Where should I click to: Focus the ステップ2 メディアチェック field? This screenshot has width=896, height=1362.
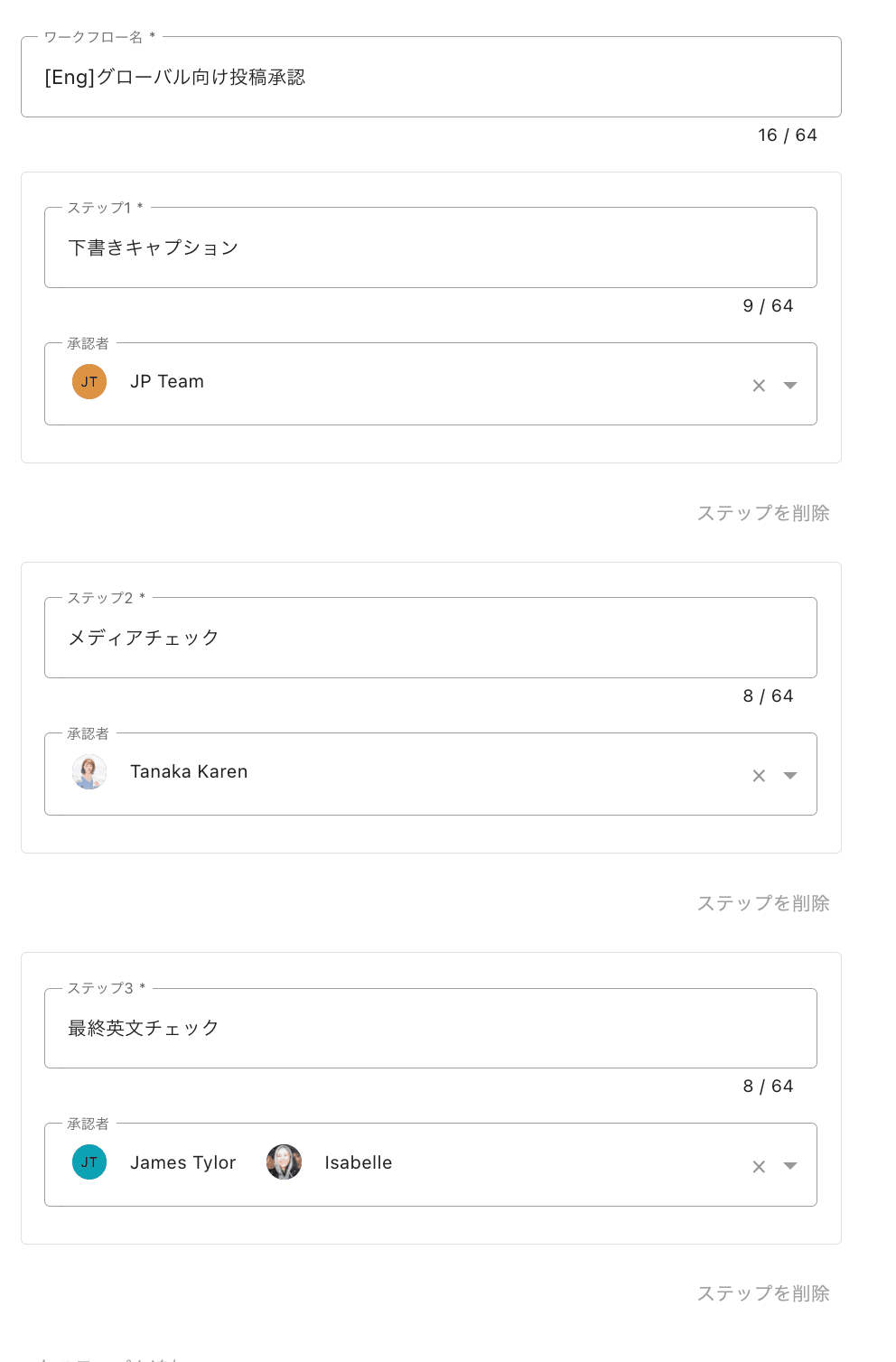[431, 639]
